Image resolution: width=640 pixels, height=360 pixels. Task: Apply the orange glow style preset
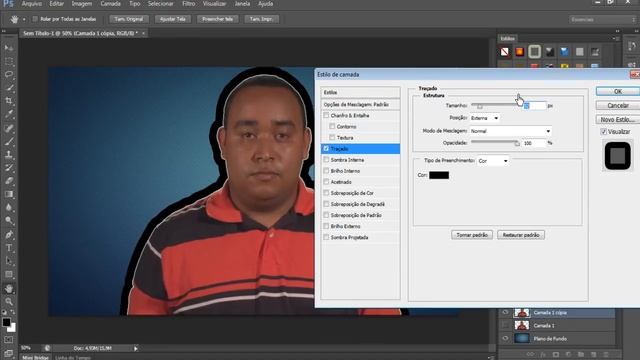tap(520, 52)
